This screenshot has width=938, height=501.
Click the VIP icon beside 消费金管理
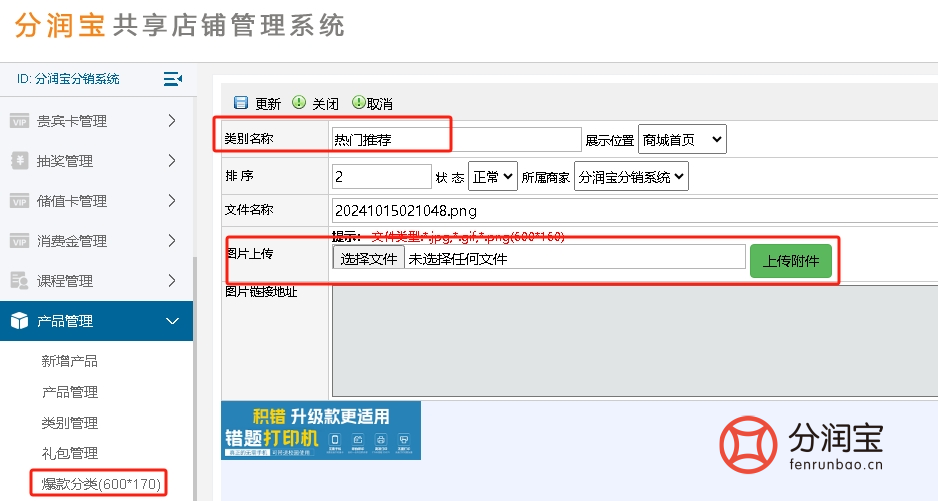pos(19,241)
